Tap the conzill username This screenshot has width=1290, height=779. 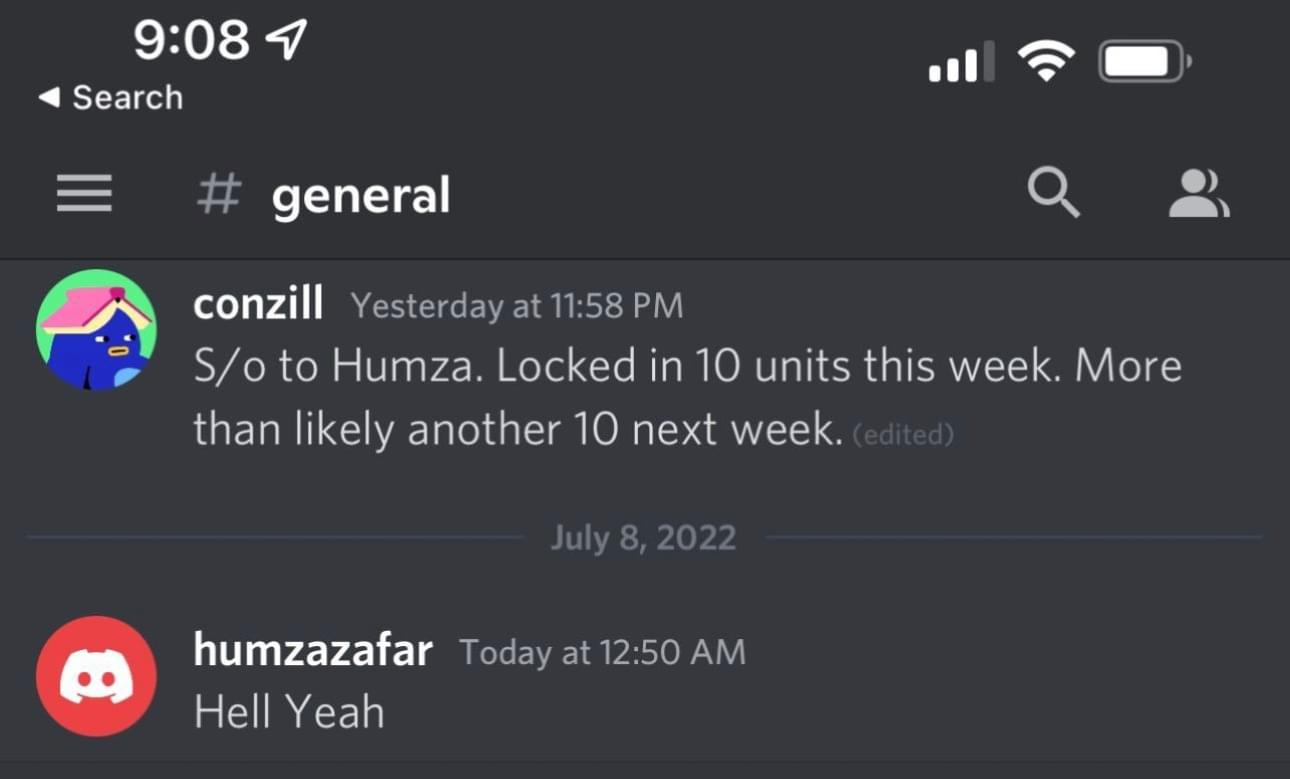(258, 303)
